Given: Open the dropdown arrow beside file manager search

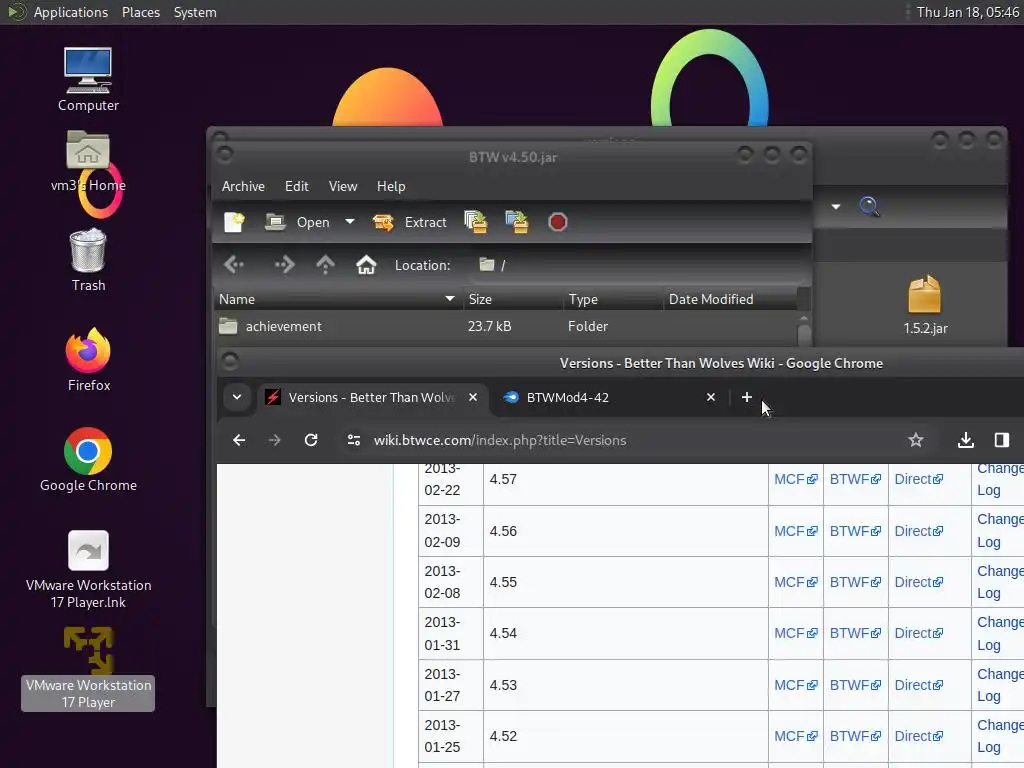Looking at the screenshot, I should coord(835,206).
